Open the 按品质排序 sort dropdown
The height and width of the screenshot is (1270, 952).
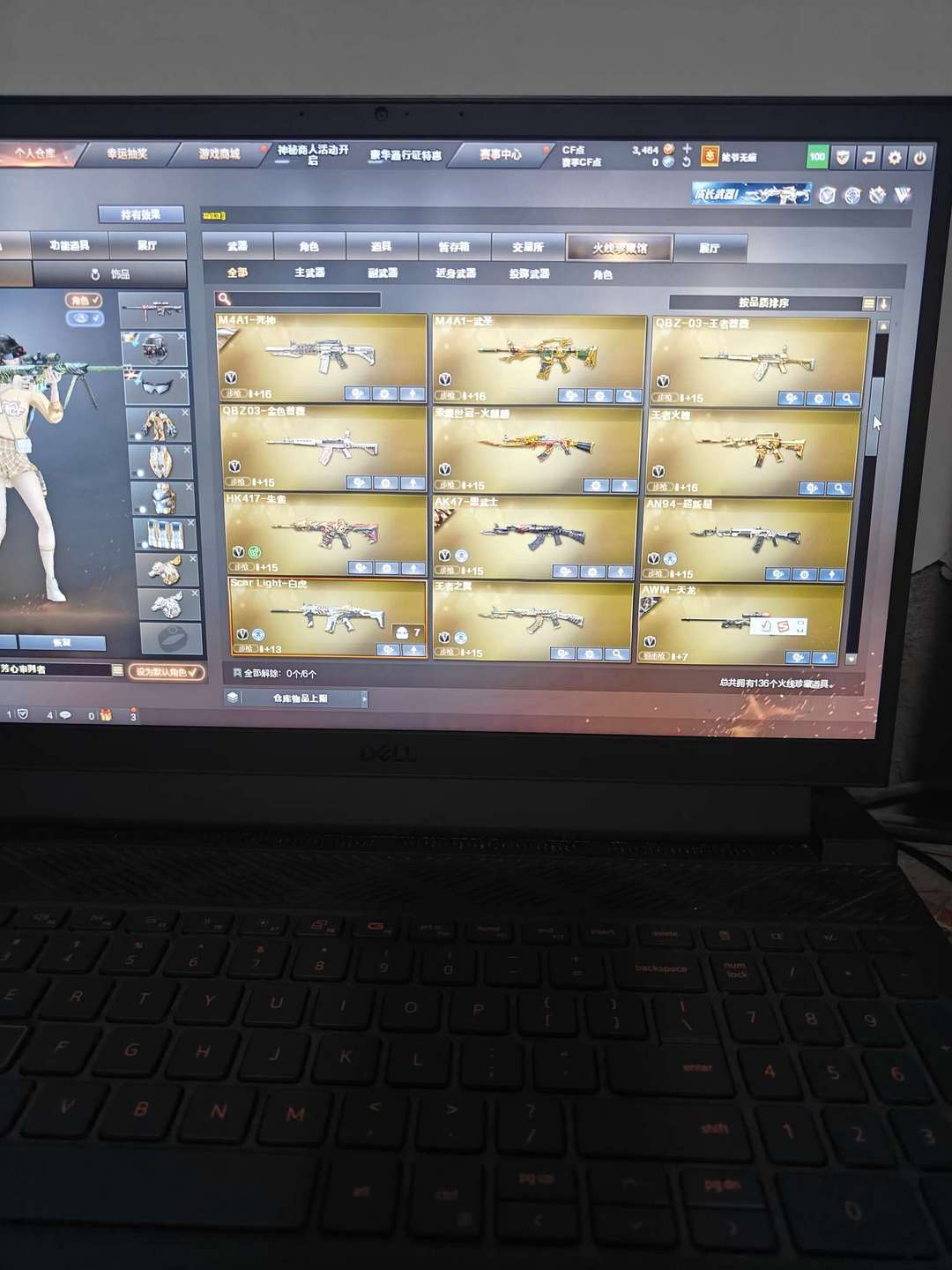(765, 303)
